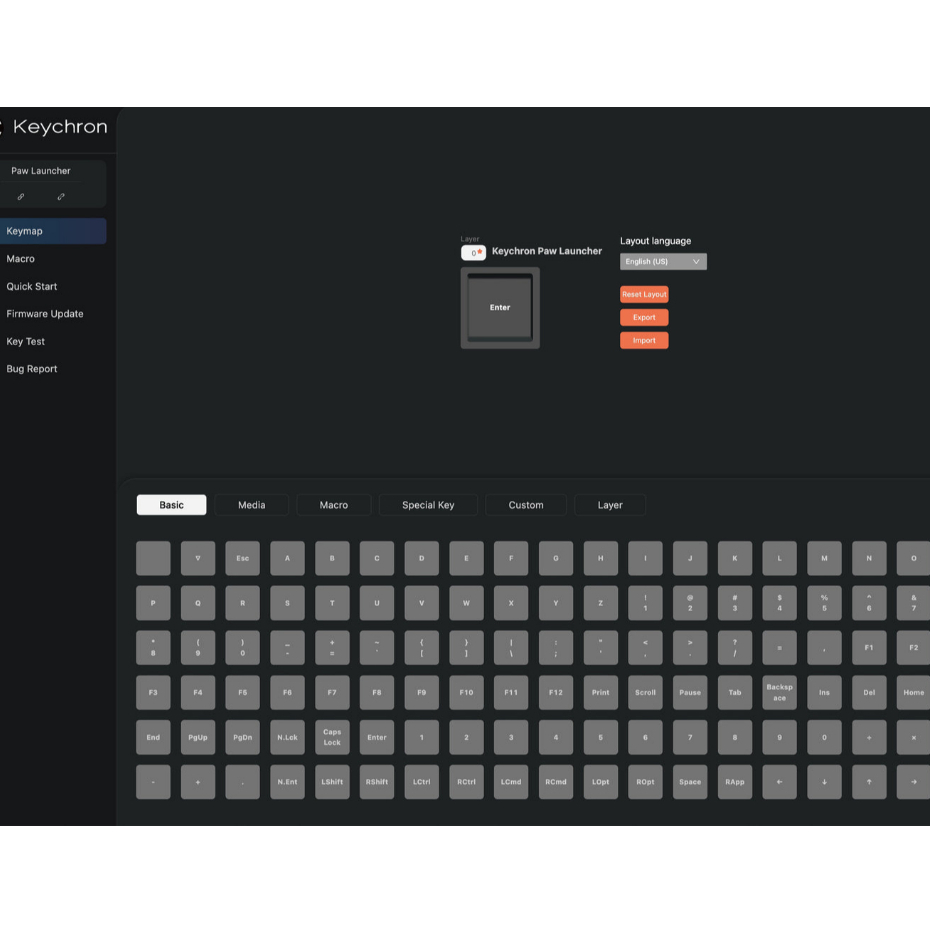The height and width of the screenshot is (930, 930).
Task: Assign the Space keycode
Action: click(690, 782)
